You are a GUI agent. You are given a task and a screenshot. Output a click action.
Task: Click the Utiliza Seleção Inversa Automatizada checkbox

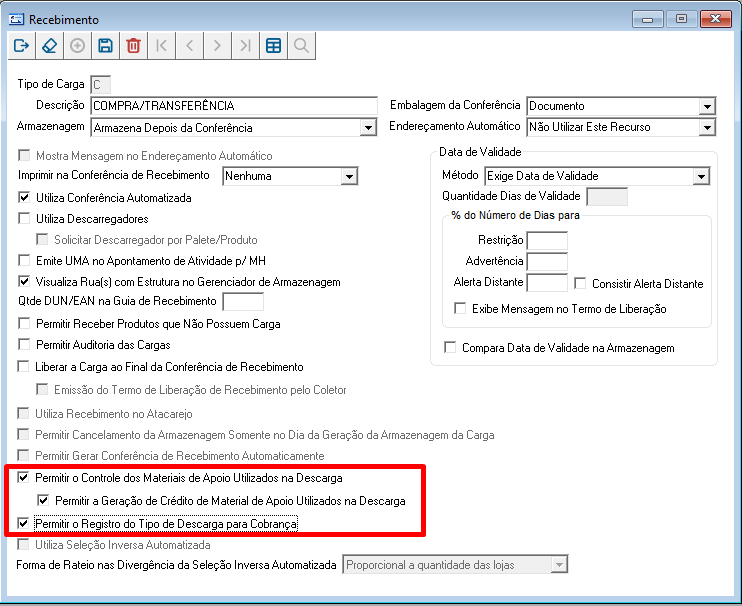coord(23,544)
